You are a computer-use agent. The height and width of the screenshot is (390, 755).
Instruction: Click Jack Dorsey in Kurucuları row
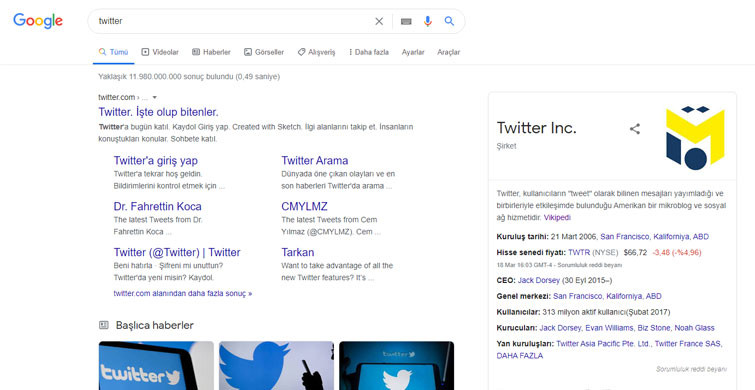[x=560, y=328]
